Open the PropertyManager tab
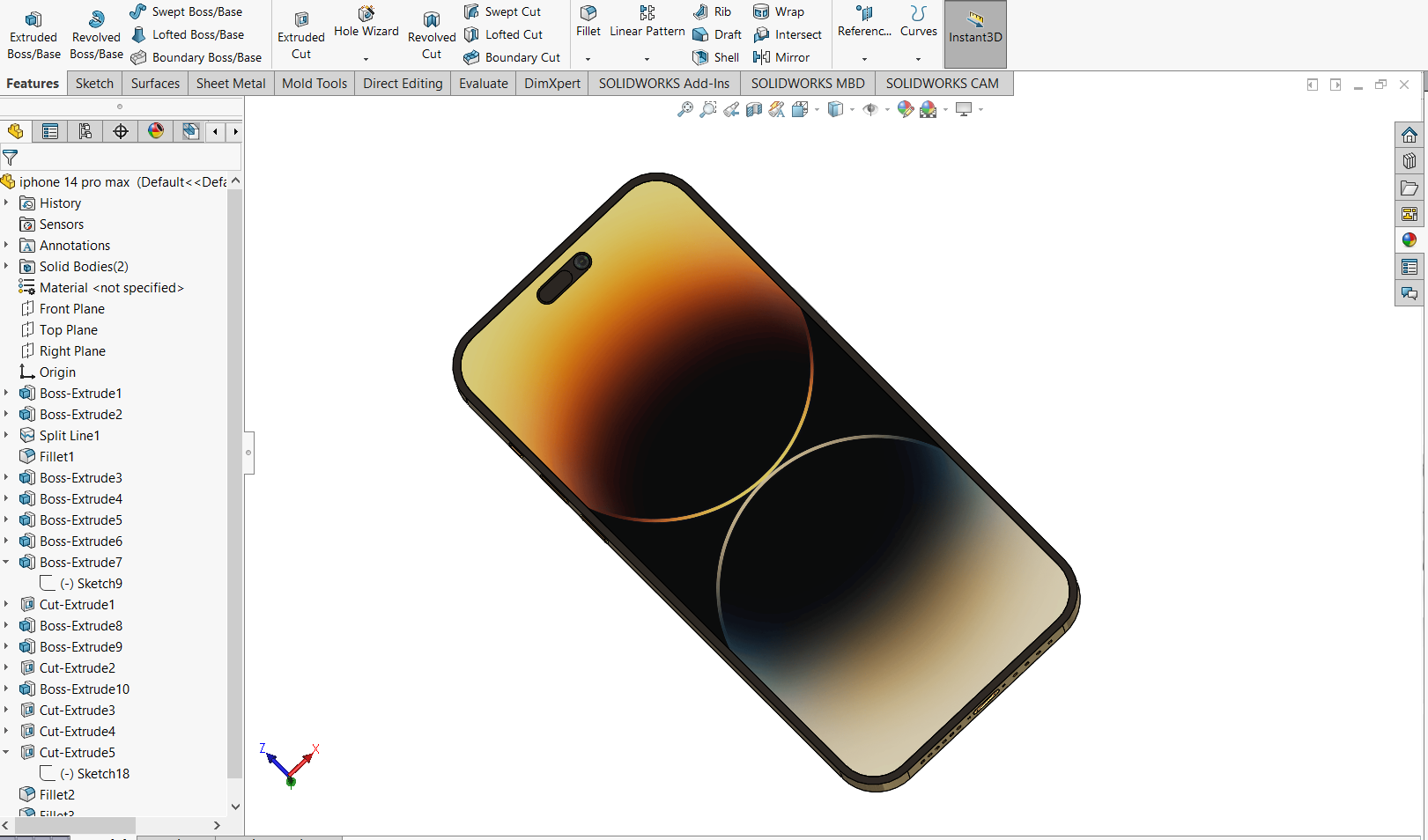 (50, 131)
